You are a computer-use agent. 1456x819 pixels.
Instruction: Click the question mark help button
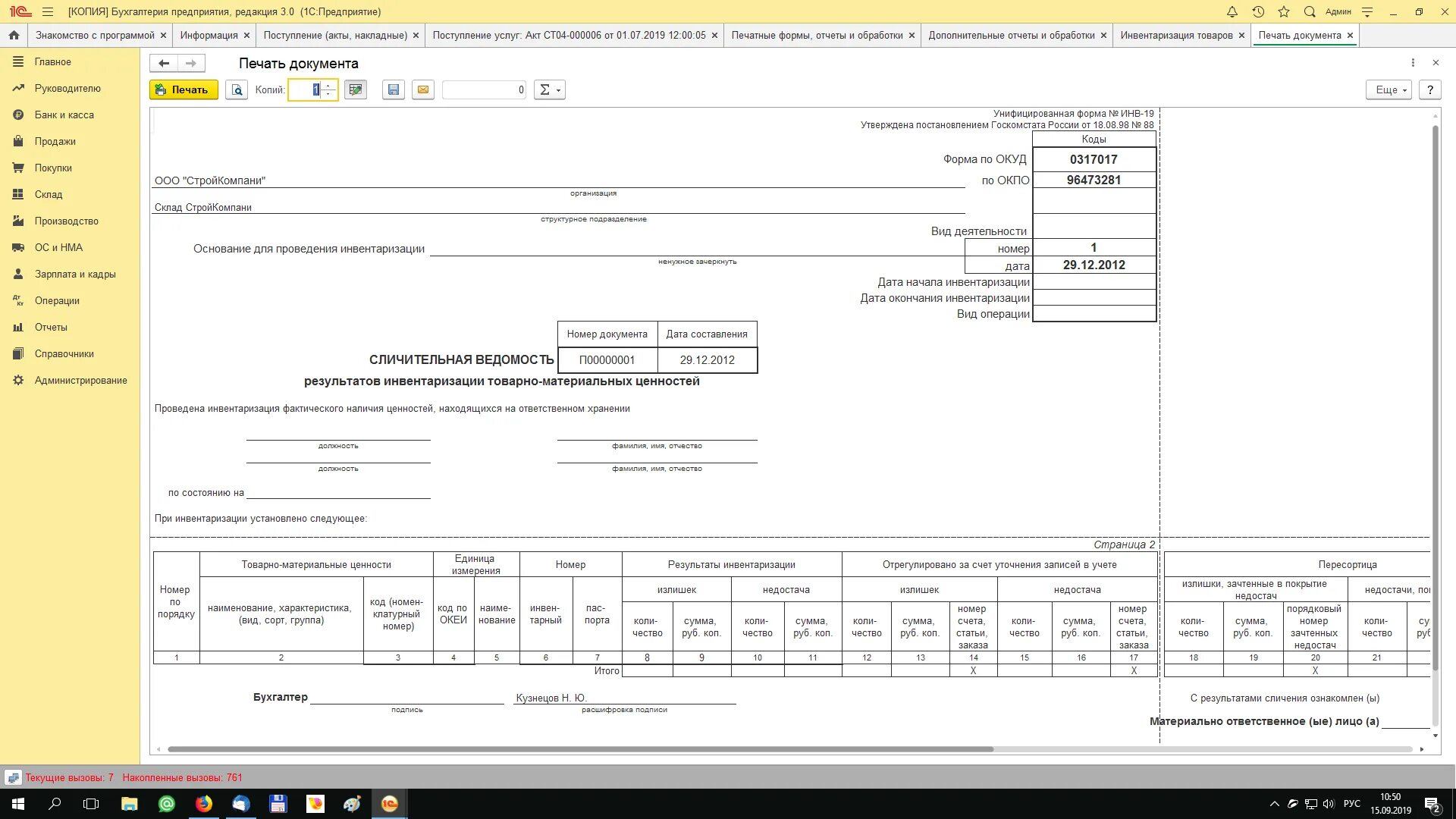tap(1430, 89)
